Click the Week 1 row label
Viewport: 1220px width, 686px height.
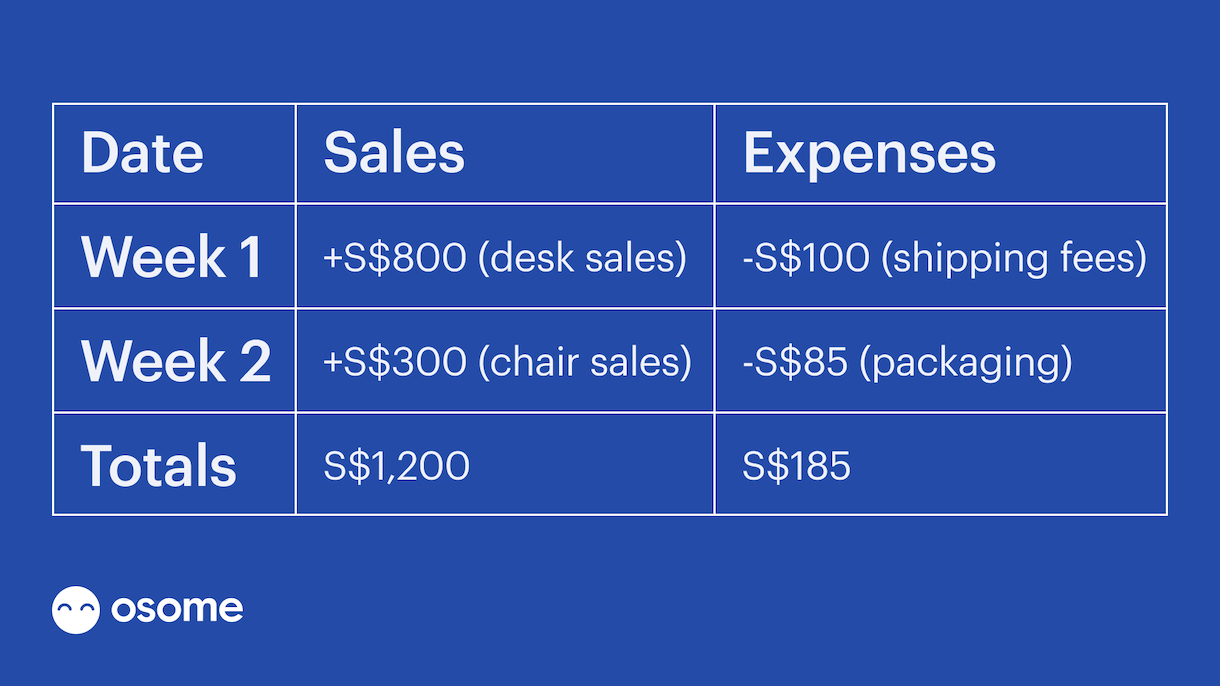[x=171, y=257]
